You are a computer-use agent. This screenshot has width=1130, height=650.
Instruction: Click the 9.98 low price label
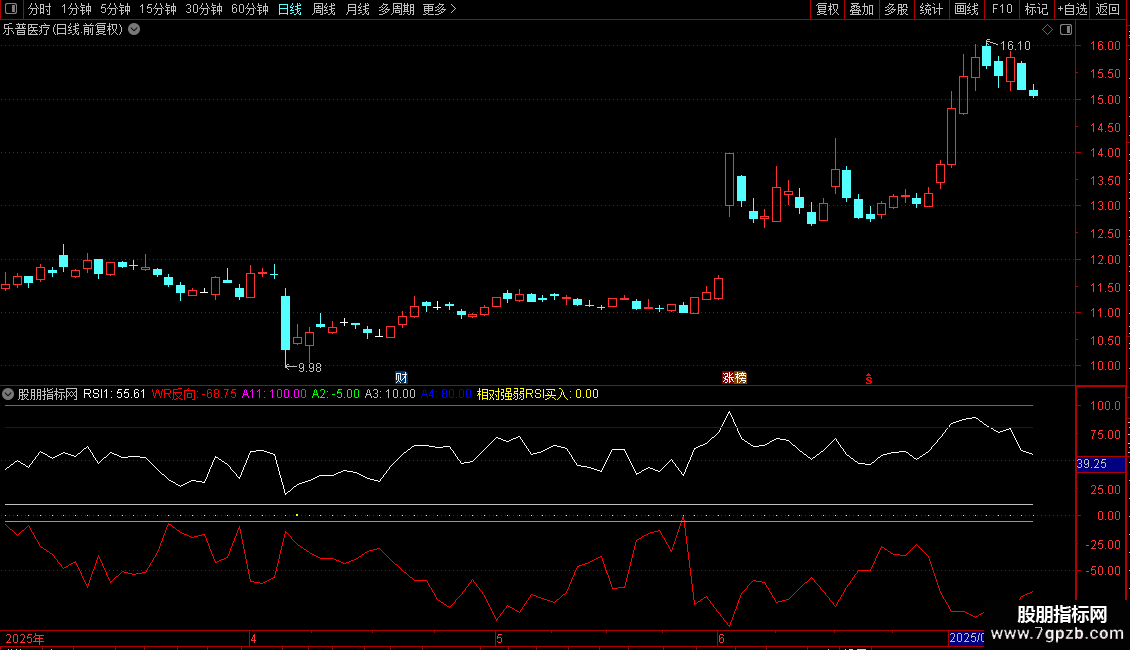(x=310, y=368)
